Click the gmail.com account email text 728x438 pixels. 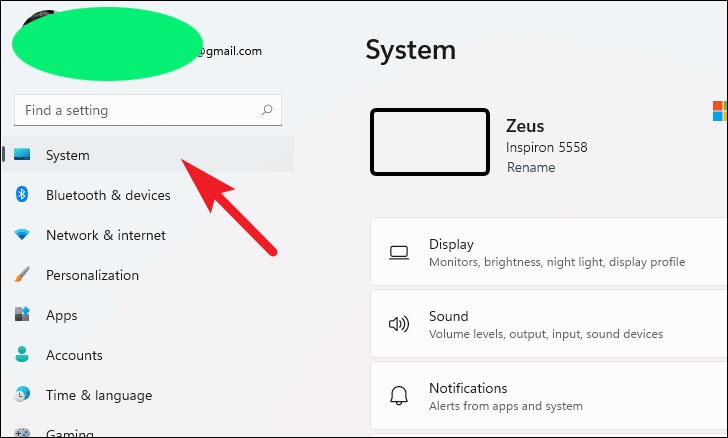(229, 51)
